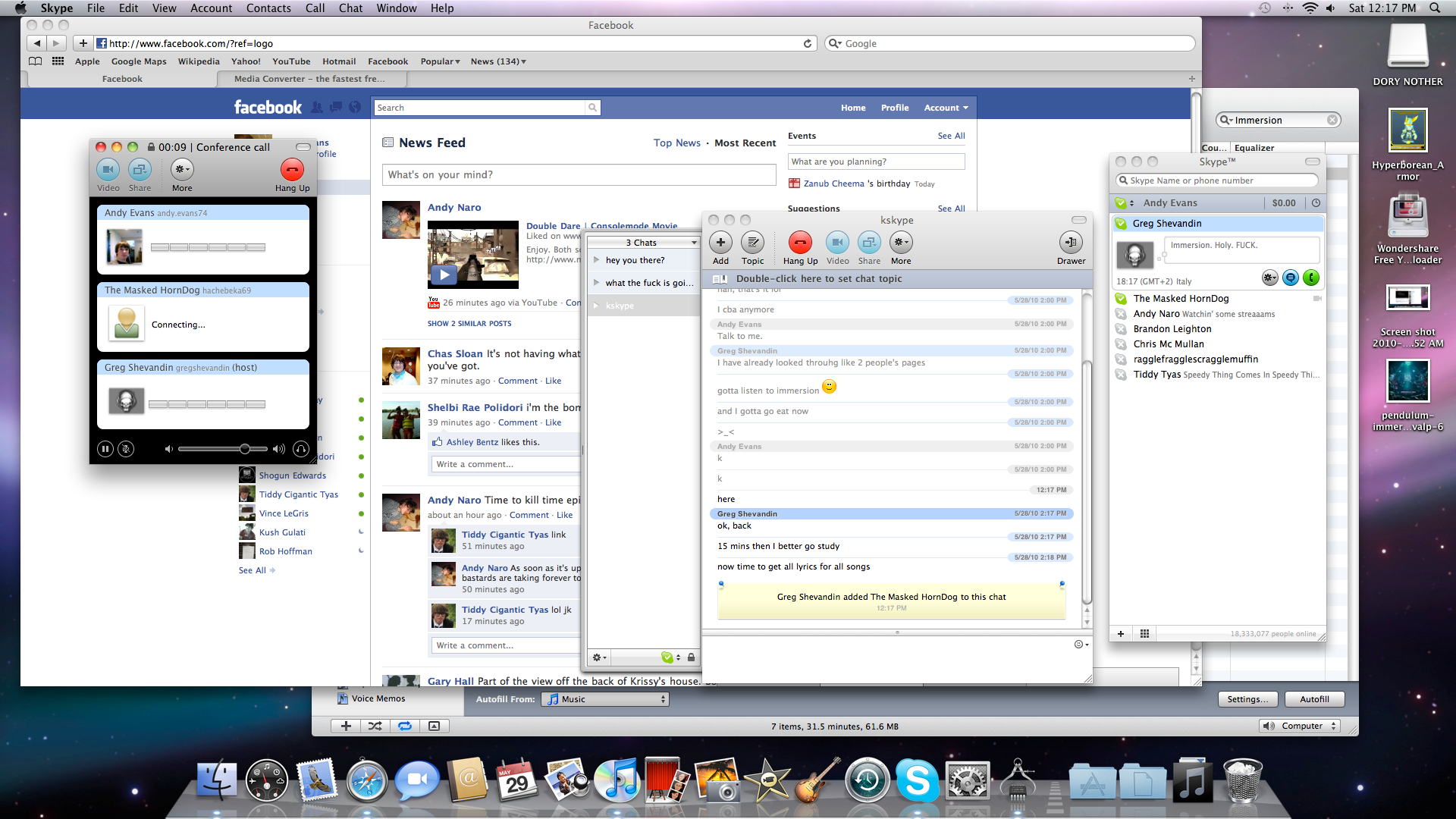Open More gear menu in kskype chat
Image resolution: width=1456 pixels, height=819 pixels.
coord(901,243)
